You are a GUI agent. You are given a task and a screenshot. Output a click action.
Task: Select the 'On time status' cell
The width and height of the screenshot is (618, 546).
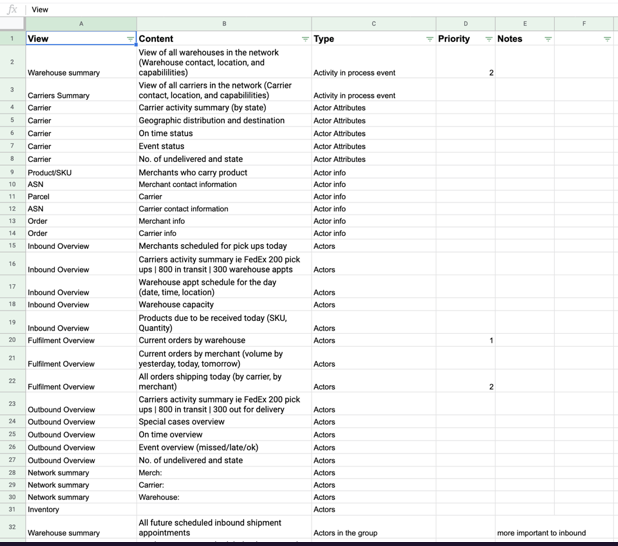pyautogui.click(x=224, y=133)
